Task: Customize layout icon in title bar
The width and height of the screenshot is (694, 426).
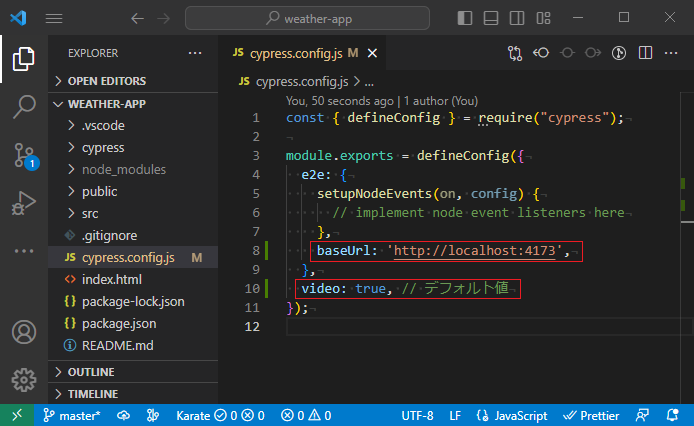Action: (543, 18)
